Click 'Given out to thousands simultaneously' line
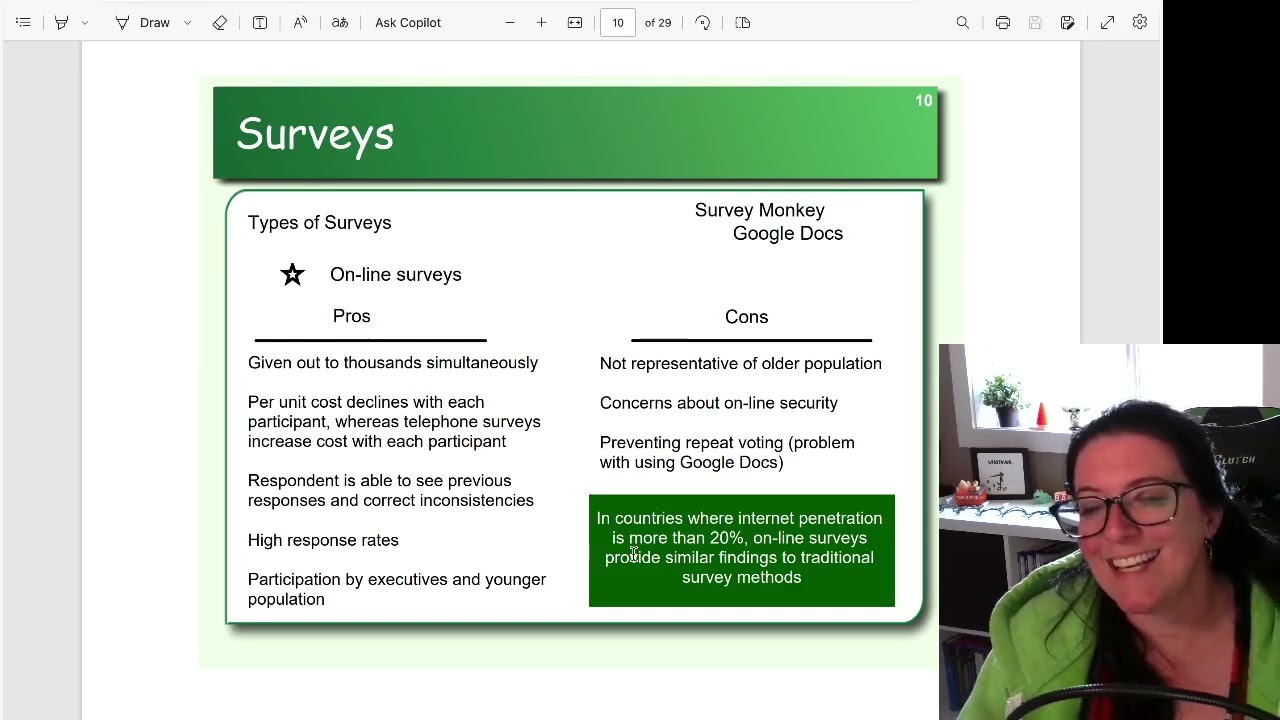 coord(393,363)
